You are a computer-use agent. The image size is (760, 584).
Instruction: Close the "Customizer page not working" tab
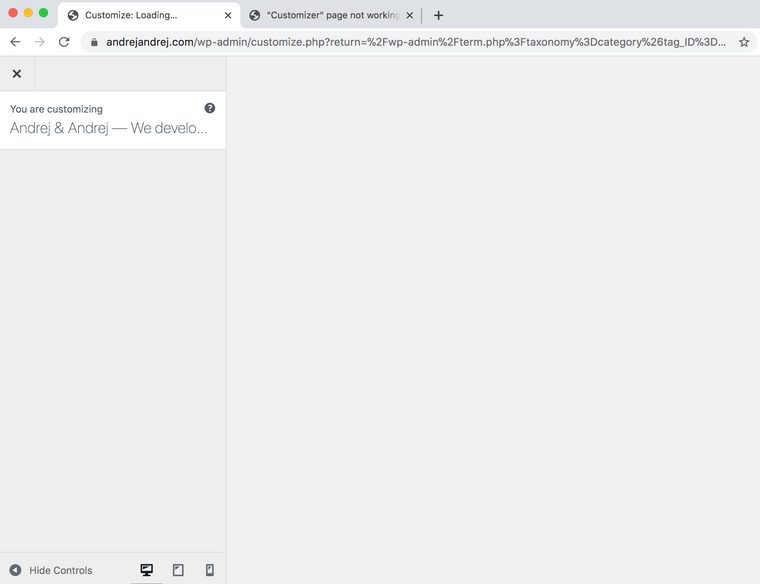coord(409,15)
